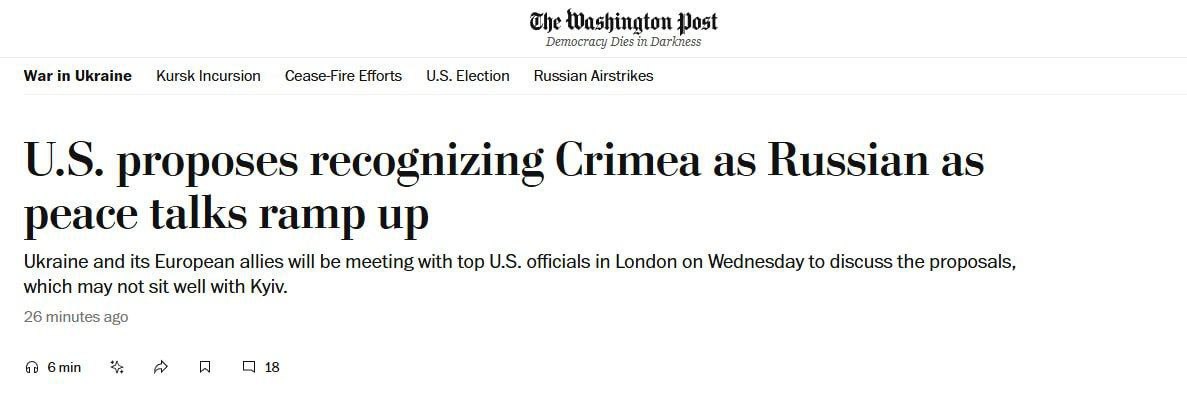The image size is (1187, 405).
Task: Open the Cease-Fire Efforts topic
Action: 343,76
